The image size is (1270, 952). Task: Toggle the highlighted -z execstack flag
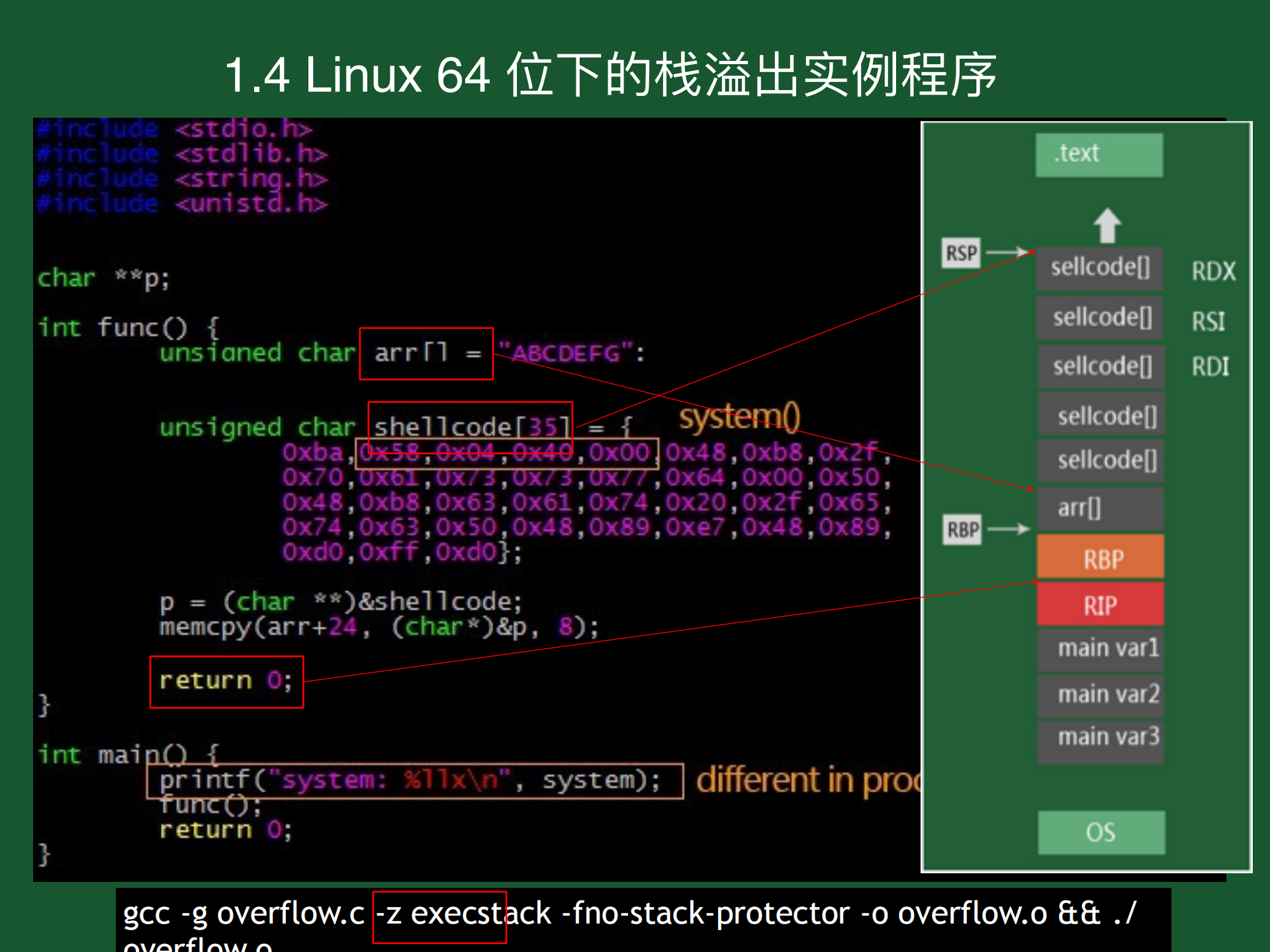[439, 914]
